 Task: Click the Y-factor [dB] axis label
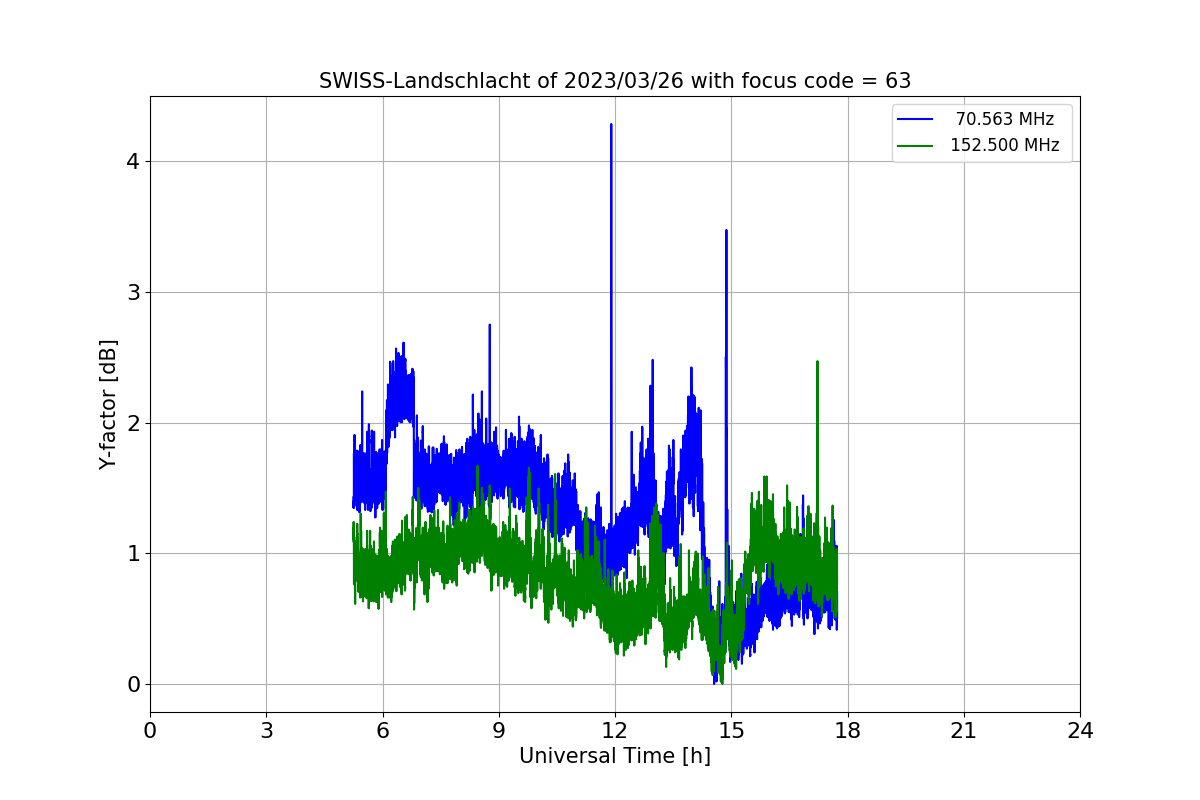pyautogui.click(x=109, y=404)
